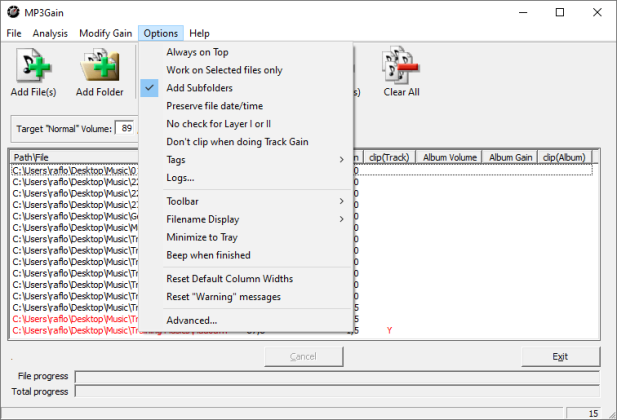Image resolution: width=617 pixels, height=420 pixels.
Task: Enable Beep when finished option
Action: (246, 255)
